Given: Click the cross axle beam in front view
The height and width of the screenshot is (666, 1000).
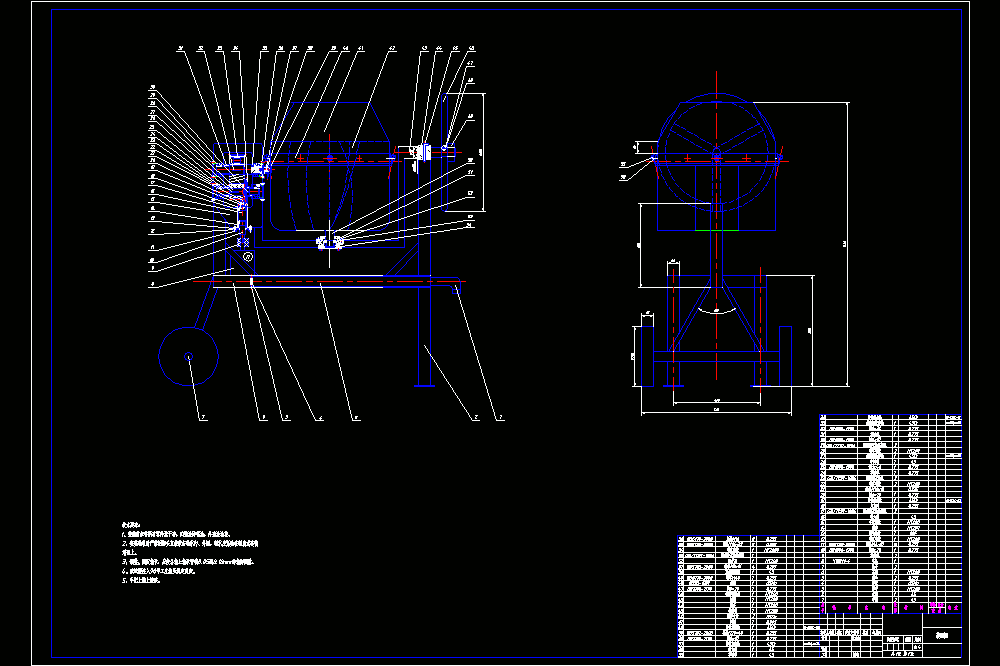Looking at the screenshot, I should (x=716, y=356).
